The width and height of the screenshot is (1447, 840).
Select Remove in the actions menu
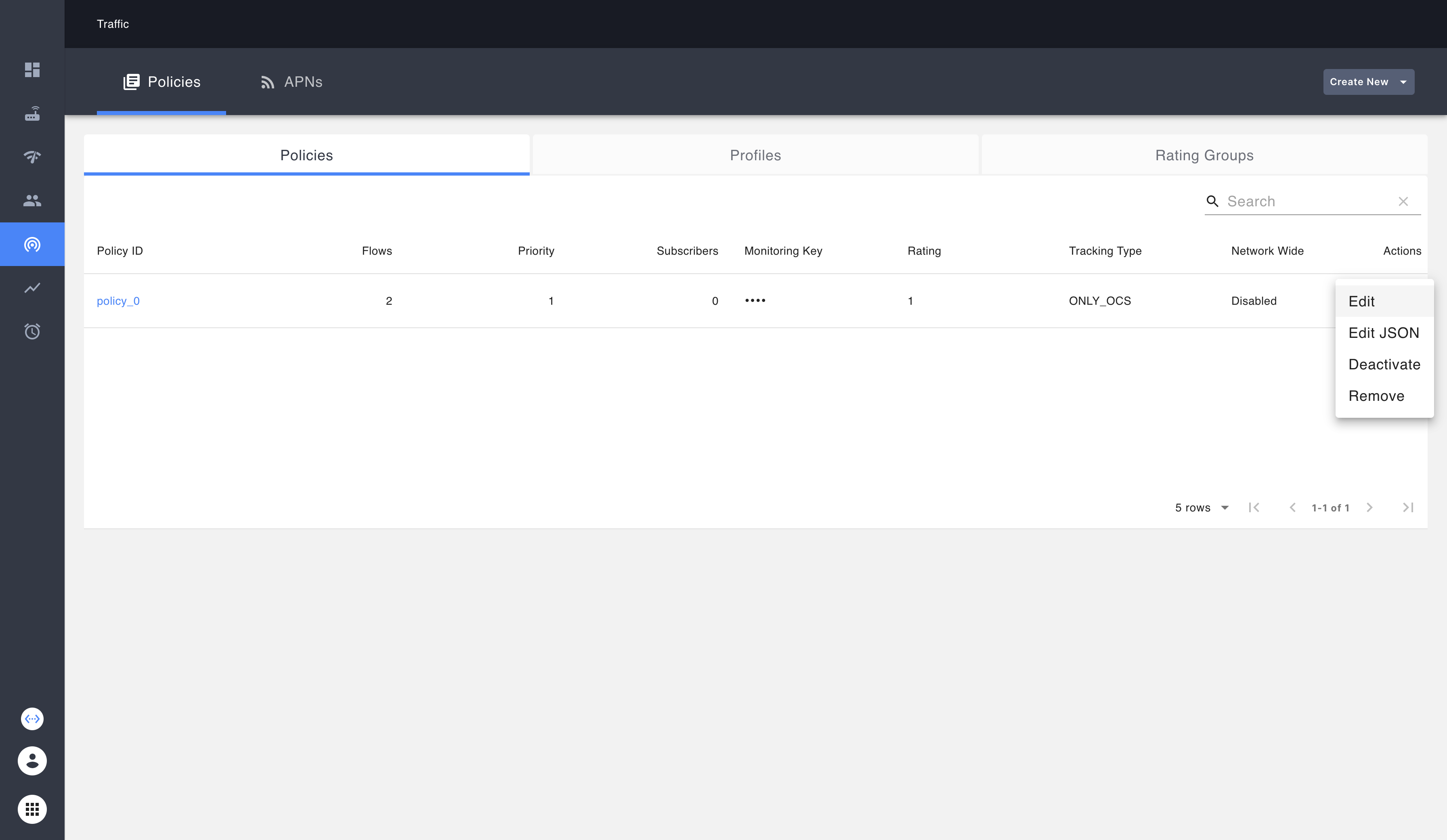pyautogui.click(x=1376, y=396)
